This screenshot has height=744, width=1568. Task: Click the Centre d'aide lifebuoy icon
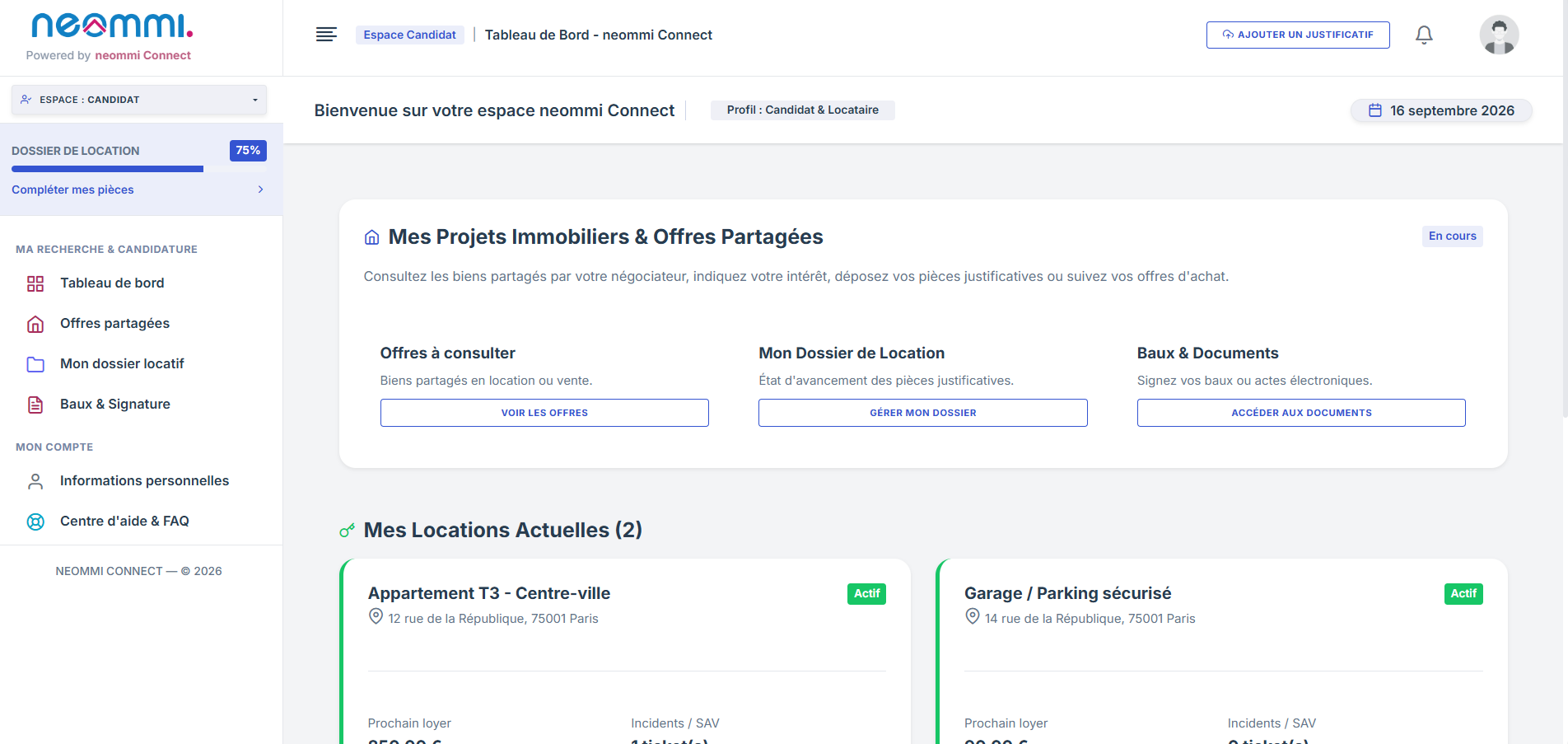[x=35, y=522]
